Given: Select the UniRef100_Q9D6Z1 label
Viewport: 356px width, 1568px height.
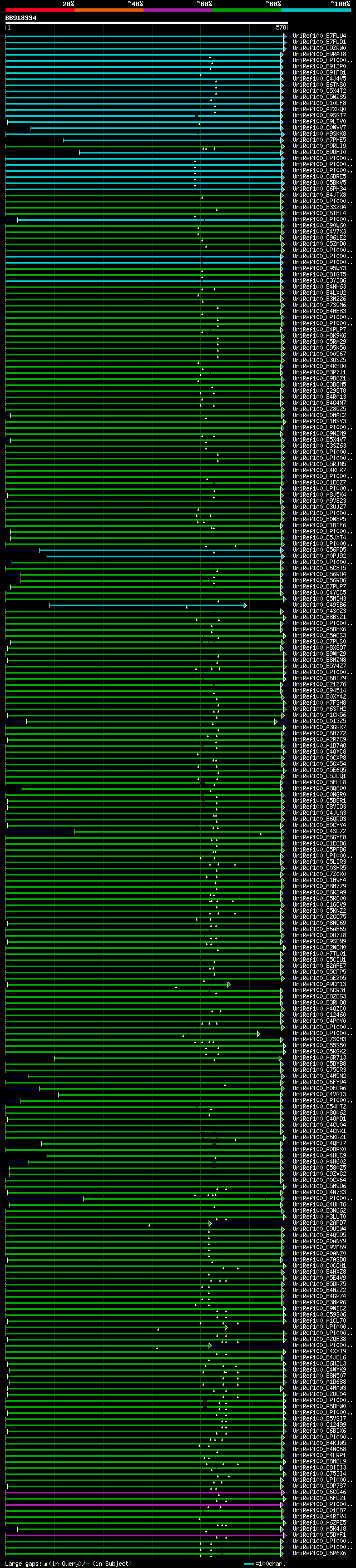Looking at the screenshot, I should (319, 379).
